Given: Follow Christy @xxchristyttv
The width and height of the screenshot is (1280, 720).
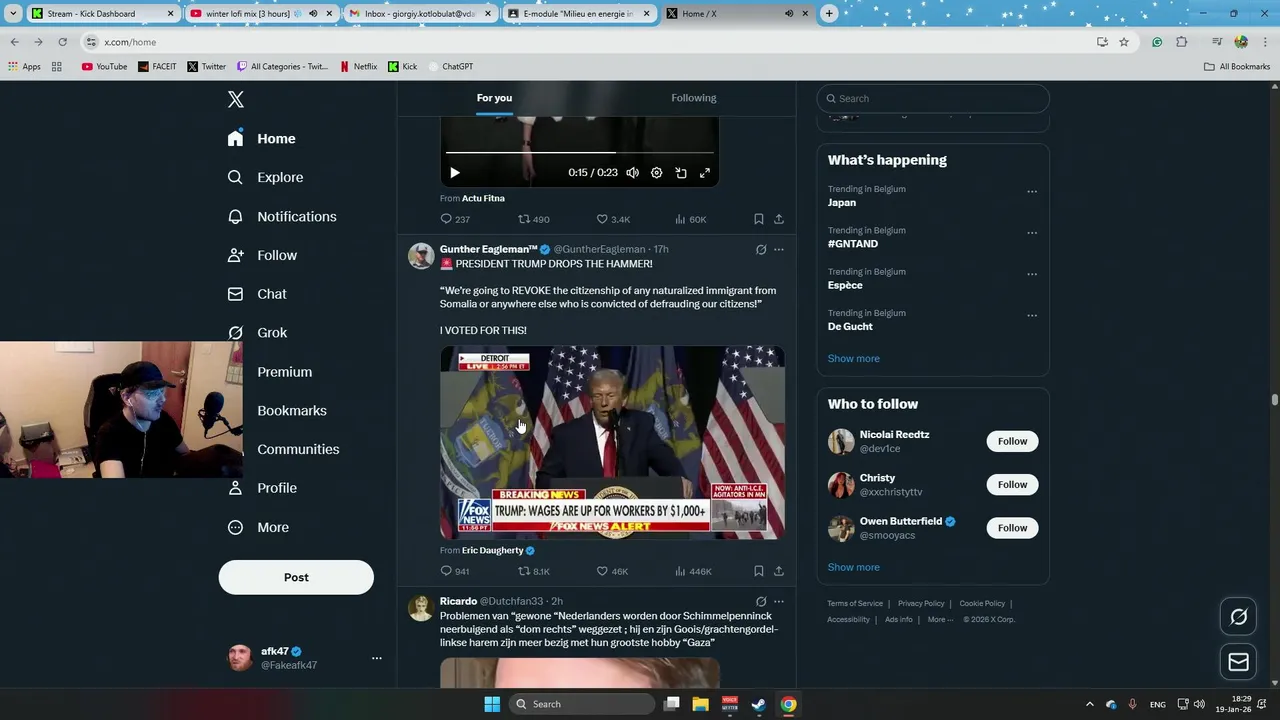Looking at the screenshot, I should pos(1012,484).
